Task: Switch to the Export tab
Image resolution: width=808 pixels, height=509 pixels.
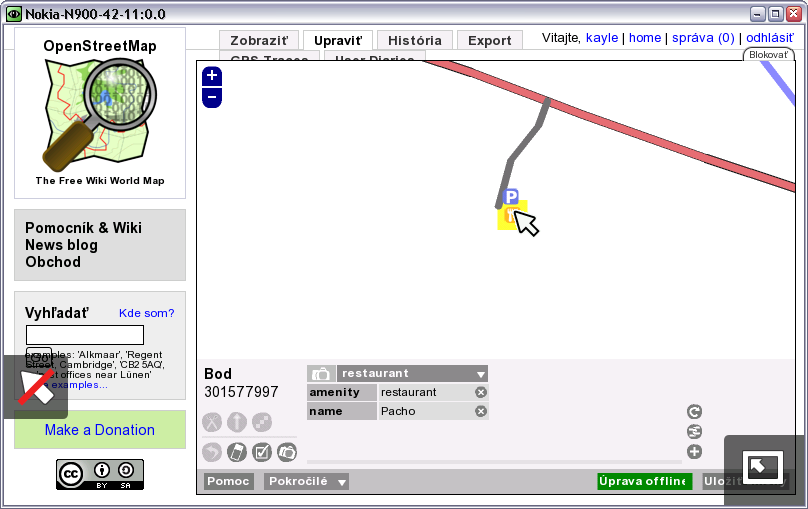Action: click(x=490, y=40)
